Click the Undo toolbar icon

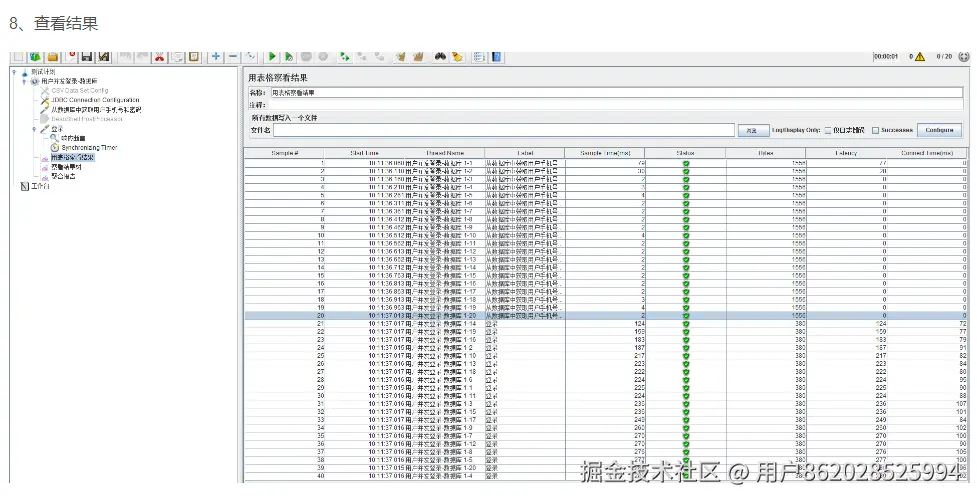[125, 57]
